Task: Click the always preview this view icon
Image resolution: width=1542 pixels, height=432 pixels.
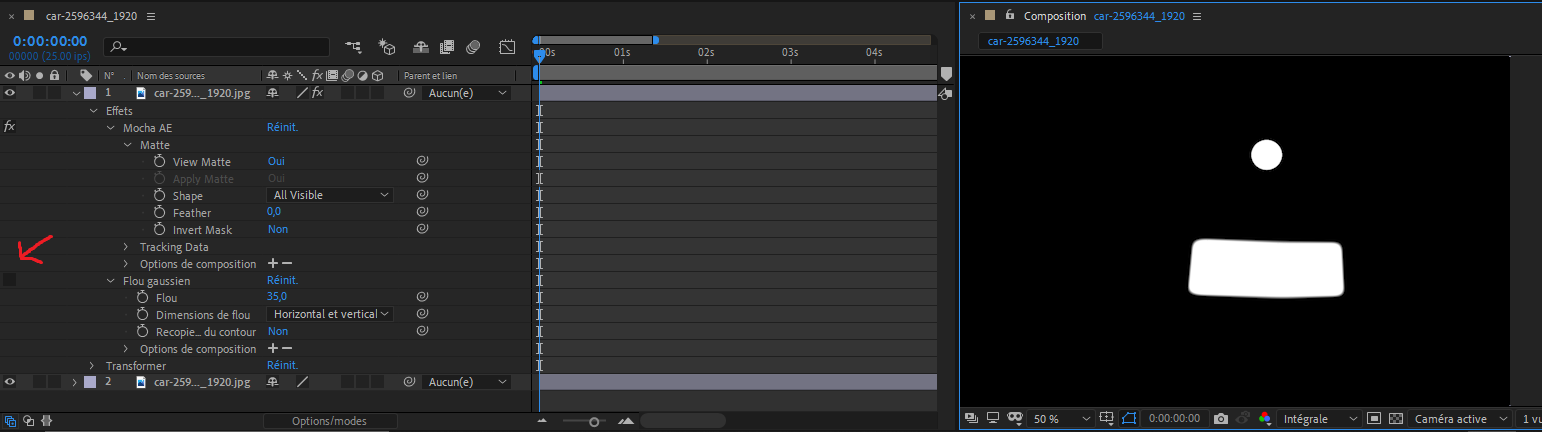Action: pos(971,419)
